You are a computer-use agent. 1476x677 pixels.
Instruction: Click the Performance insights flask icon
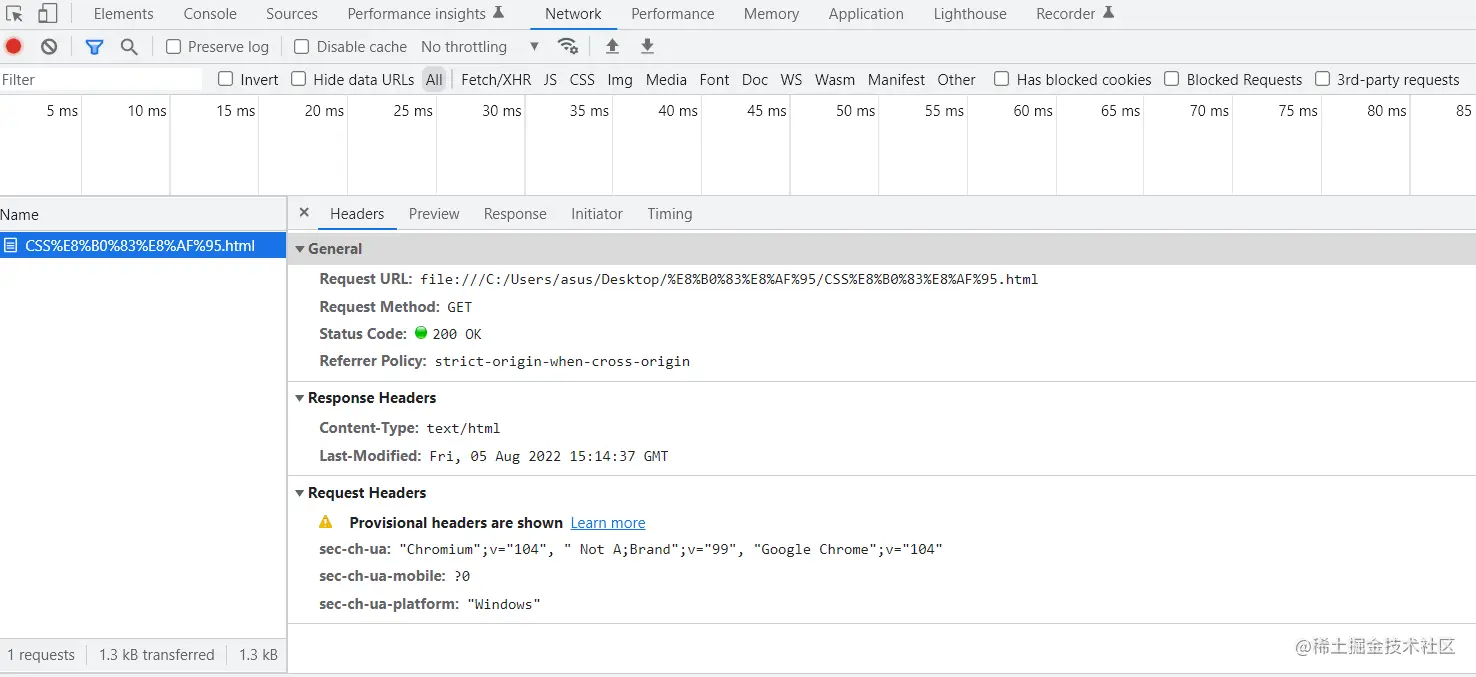click(499, 13)
